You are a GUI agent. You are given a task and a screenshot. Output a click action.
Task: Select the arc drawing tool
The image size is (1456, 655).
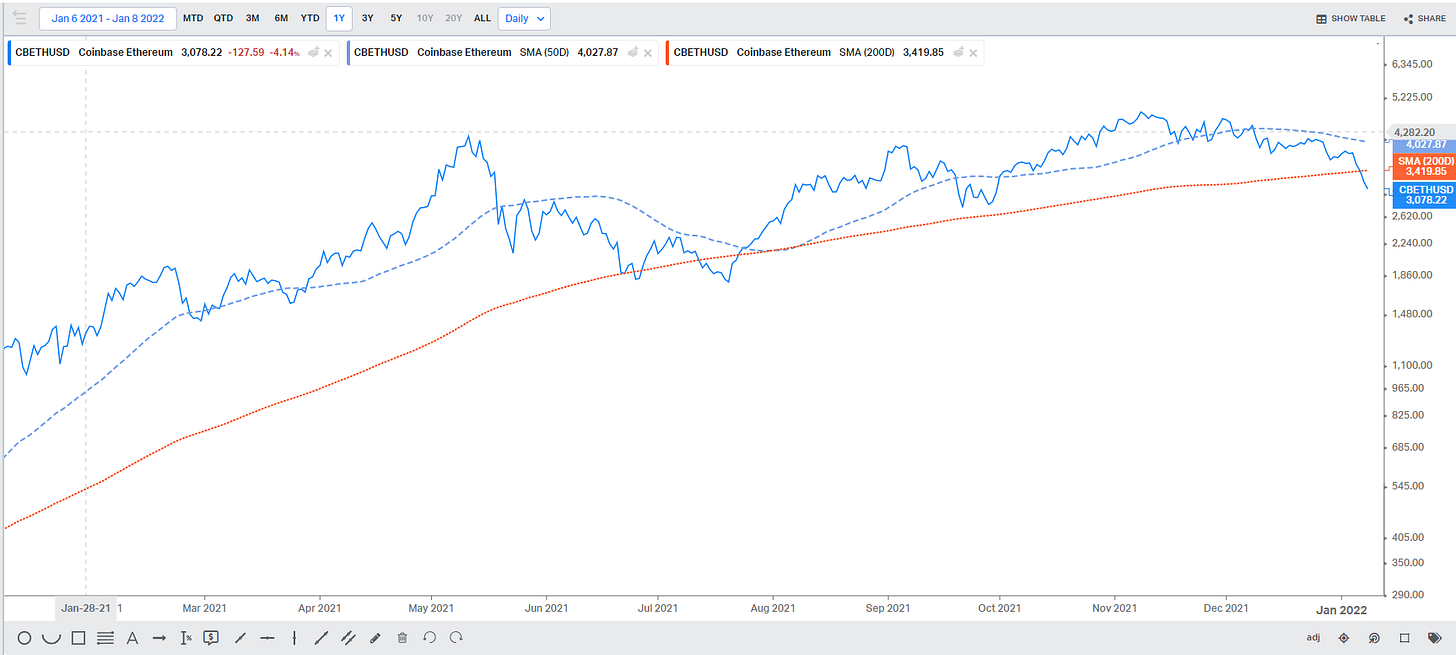(52, 637)
